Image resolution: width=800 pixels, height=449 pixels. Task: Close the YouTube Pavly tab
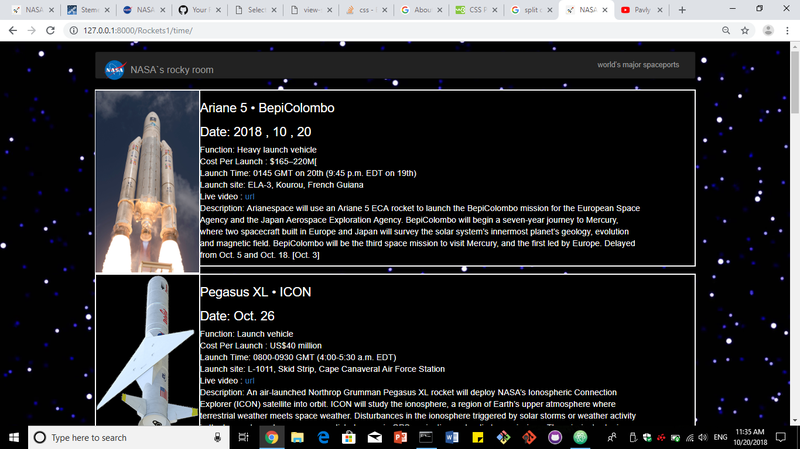click(x=660, y=10)
